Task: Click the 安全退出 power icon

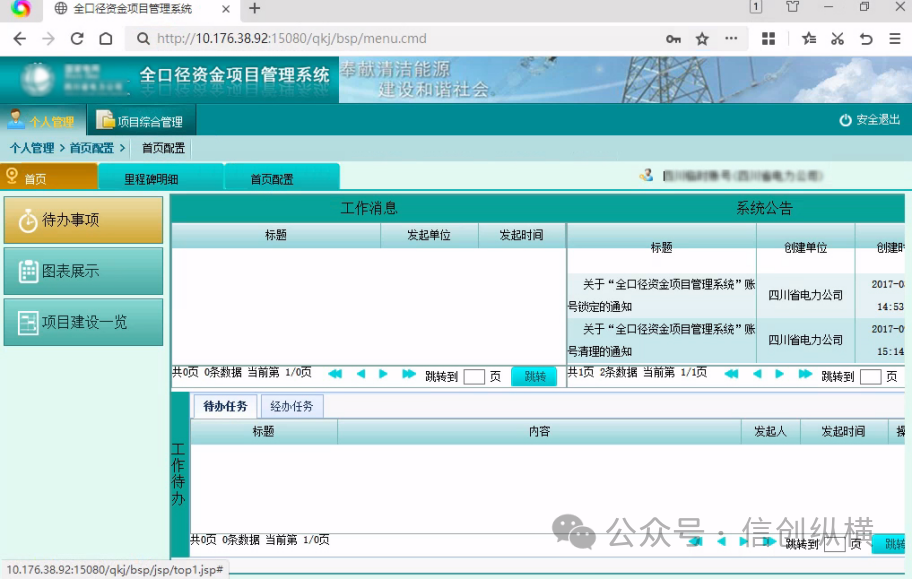Action: [x=847, y=119]
